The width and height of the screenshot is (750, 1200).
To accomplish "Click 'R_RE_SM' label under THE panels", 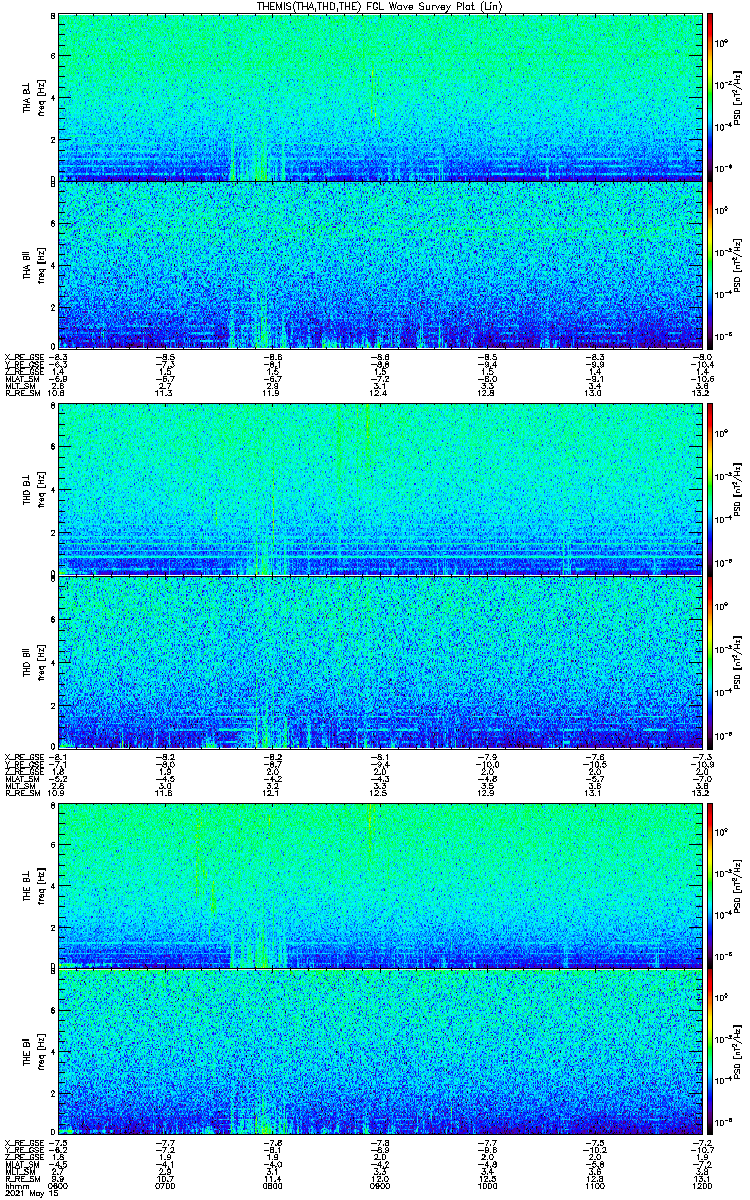I will coord(21,1179).
